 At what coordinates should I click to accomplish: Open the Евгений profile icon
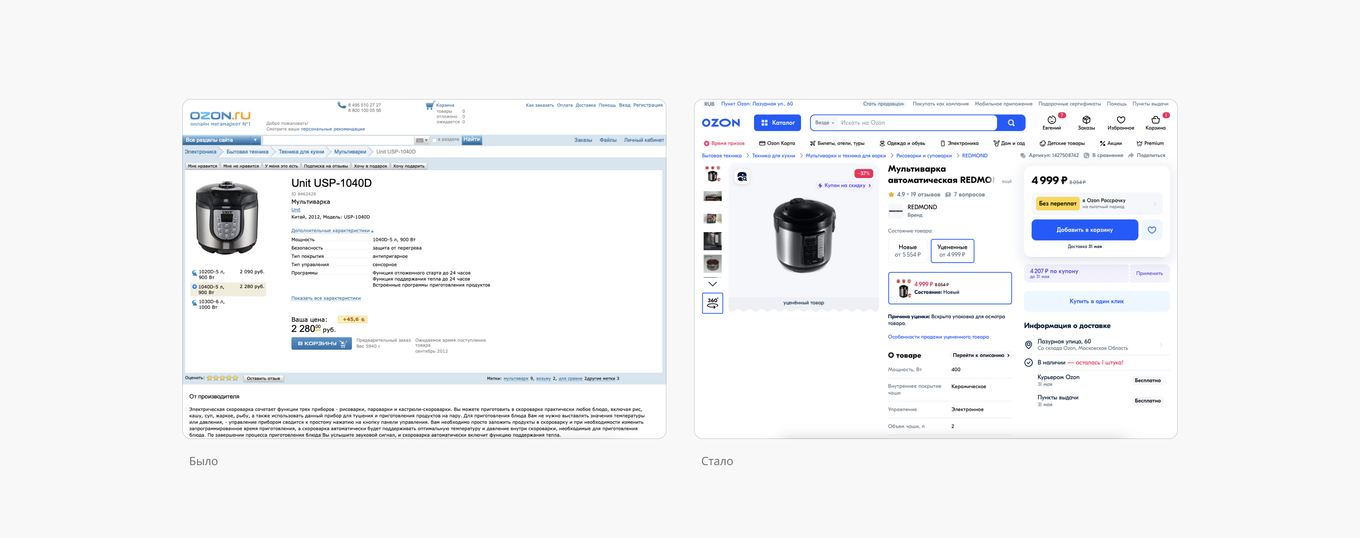point(1051,121)
